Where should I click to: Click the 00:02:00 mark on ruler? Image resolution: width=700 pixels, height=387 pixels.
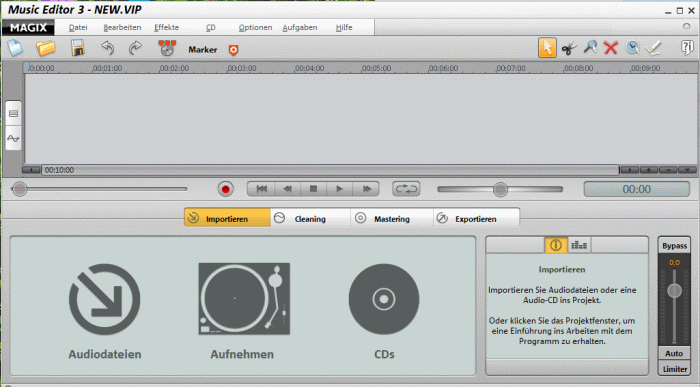click(x=174, y=68)
